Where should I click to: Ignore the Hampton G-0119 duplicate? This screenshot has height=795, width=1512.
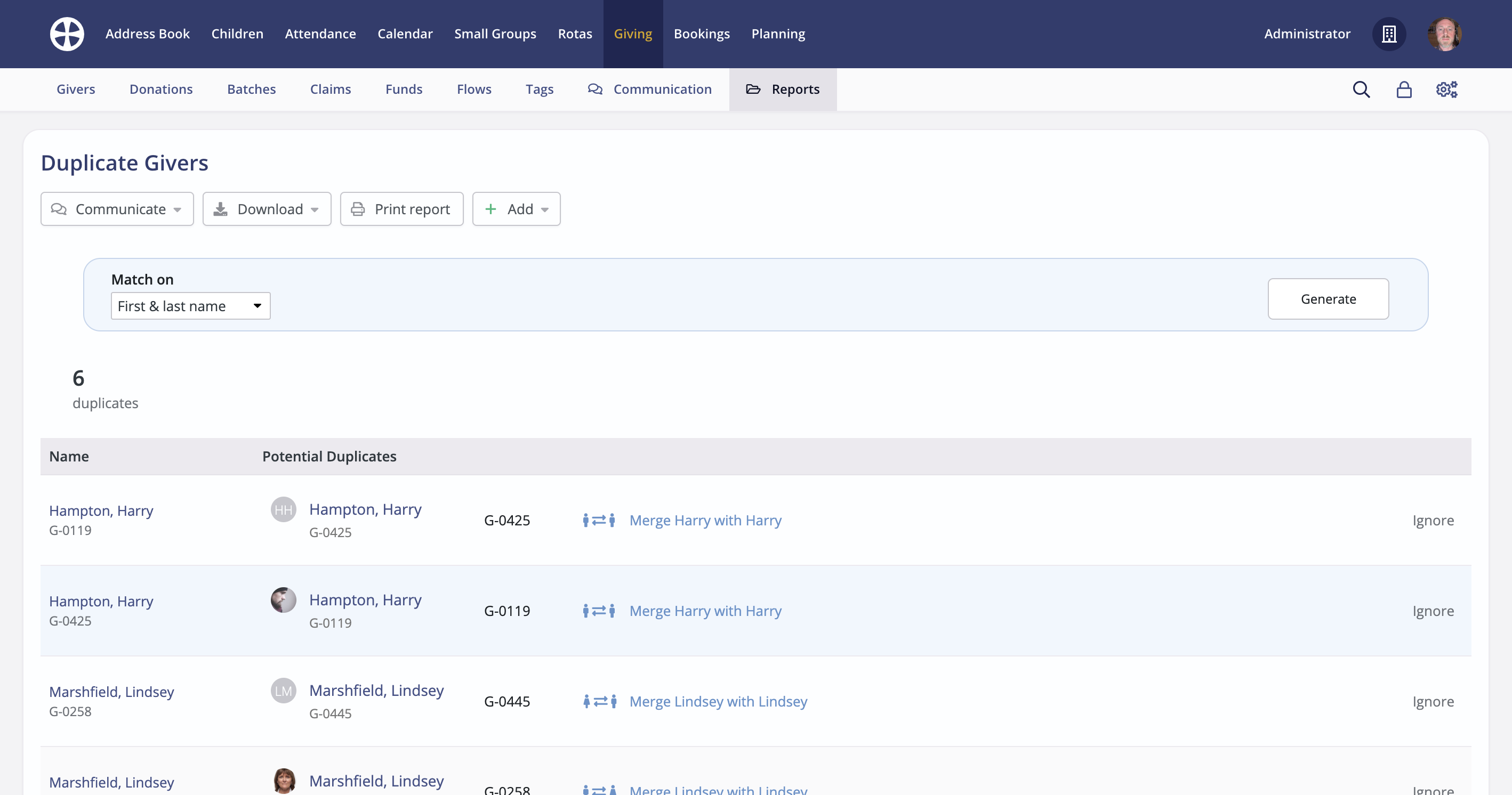point(1433,611)
